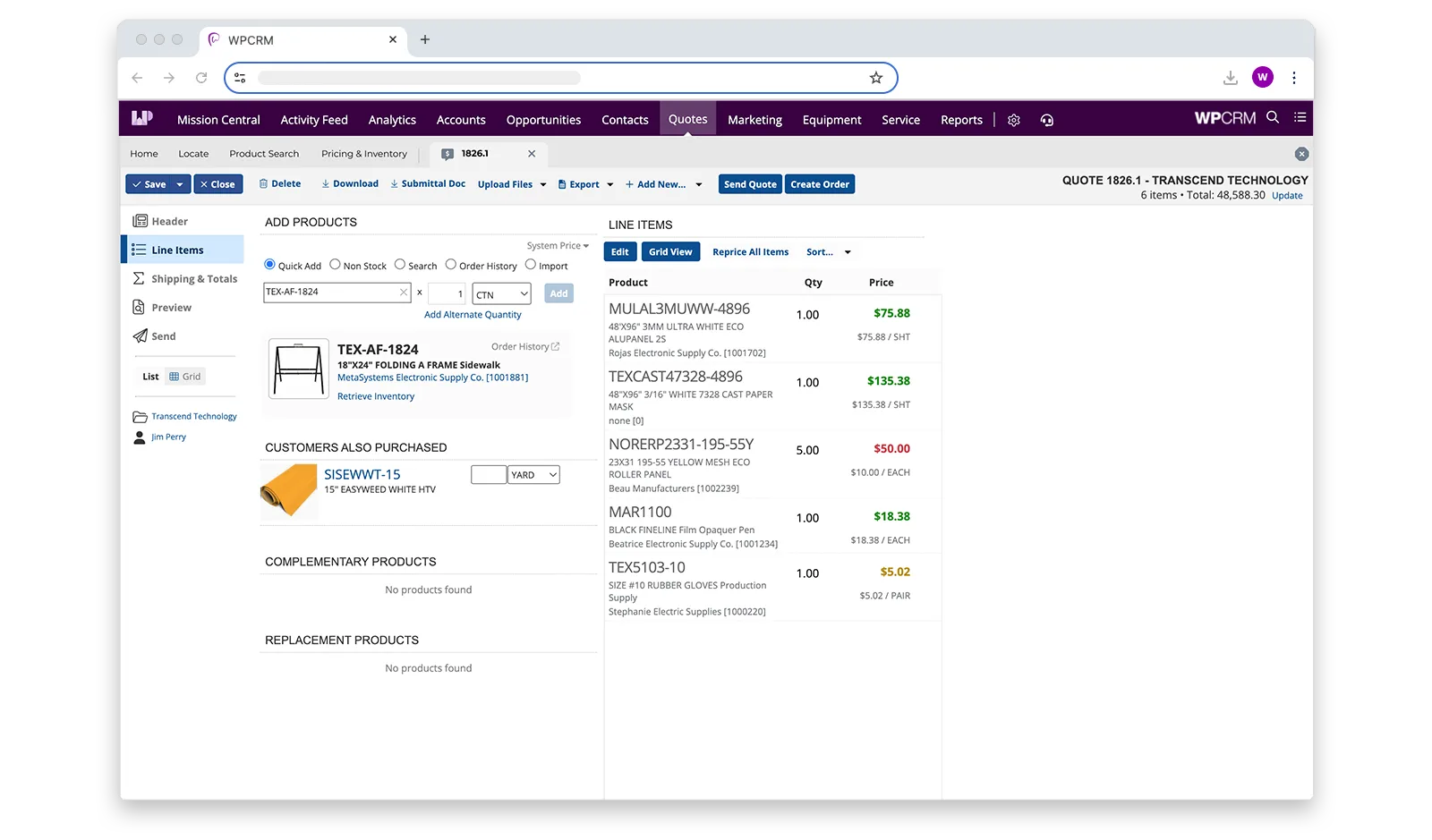Open Header section in sidebar
Image resolution: width=1432 pixels, height=840 pixels.
pyautogui.click(x=183, y=221)
